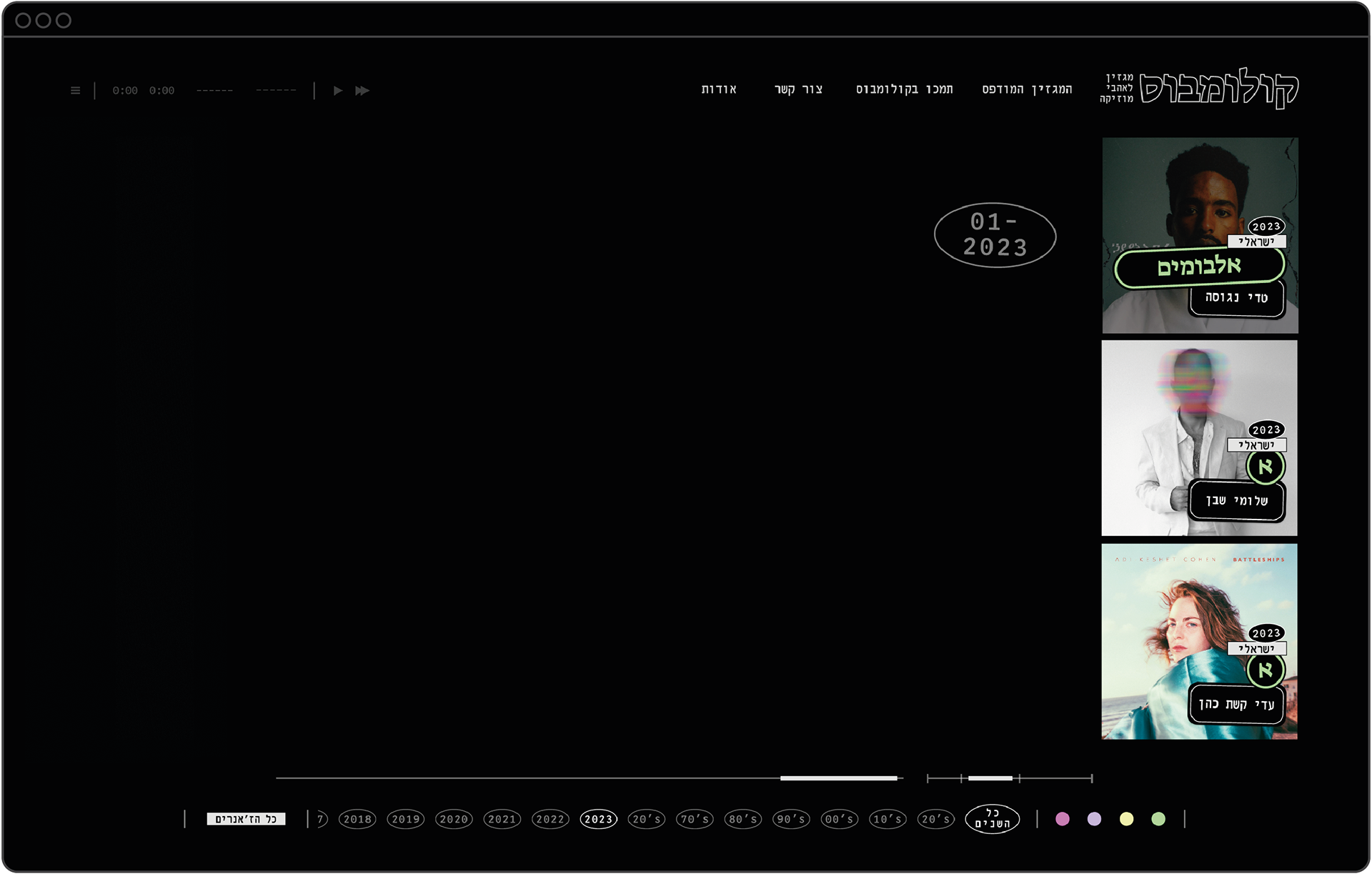Click the green א badge on שלומי שבן
1372x874 pixels.
coord(1266,467)
